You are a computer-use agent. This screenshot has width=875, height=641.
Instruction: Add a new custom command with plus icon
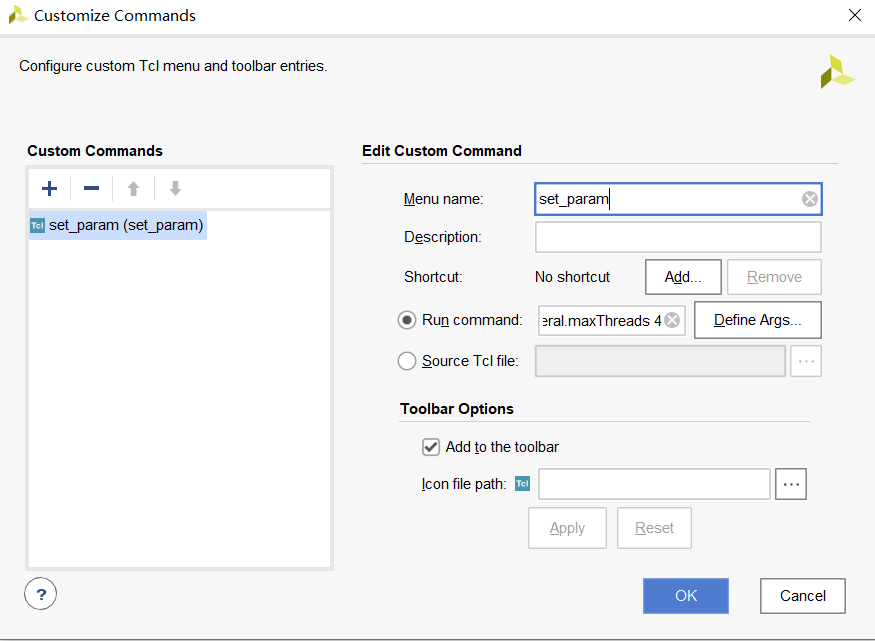(49, 188)
